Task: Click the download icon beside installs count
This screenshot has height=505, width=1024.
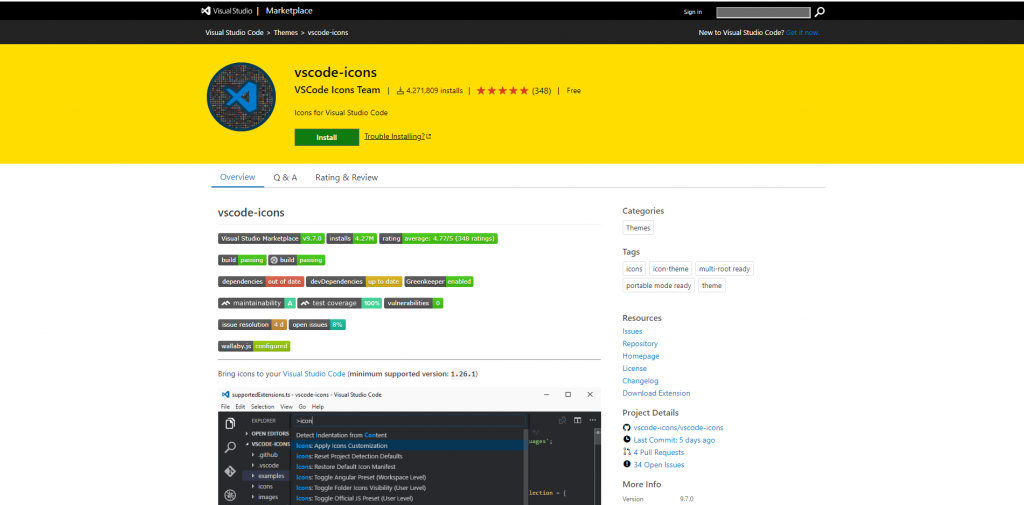Action: pyautogui.click(x=400, y=91)
